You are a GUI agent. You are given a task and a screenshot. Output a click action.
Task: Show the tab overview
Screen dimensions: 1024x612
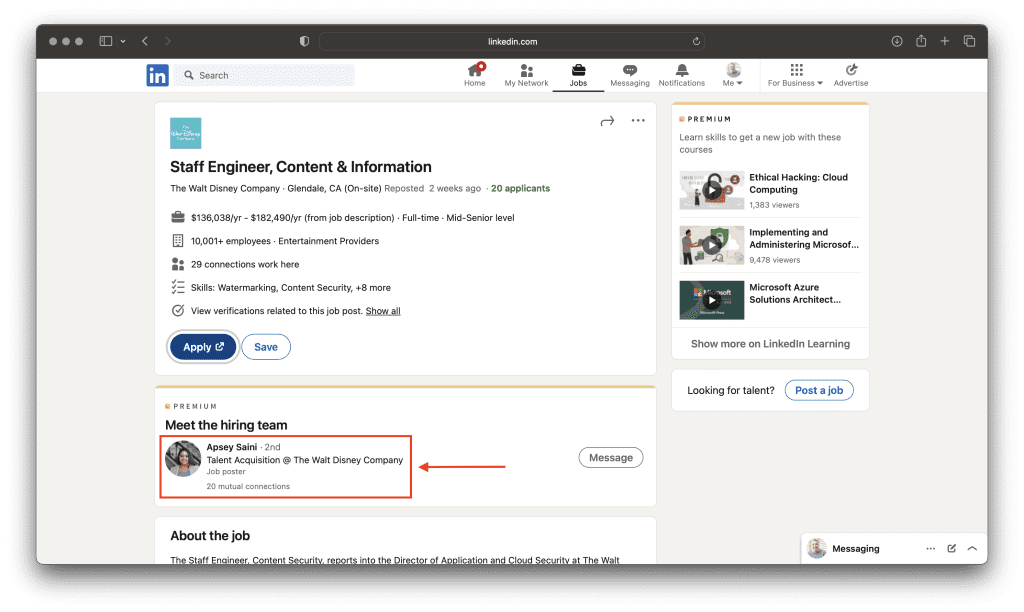(x=969, y=41)
